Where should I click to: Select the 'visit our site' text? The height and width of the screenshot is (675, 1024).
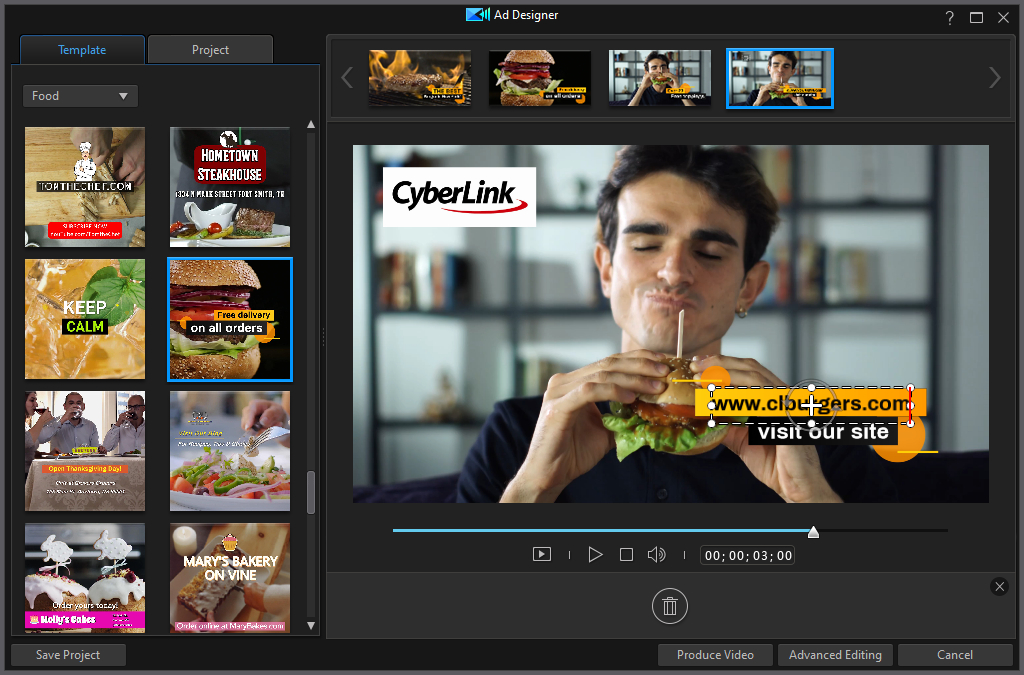pyautogui.click(x=823, y=432)
